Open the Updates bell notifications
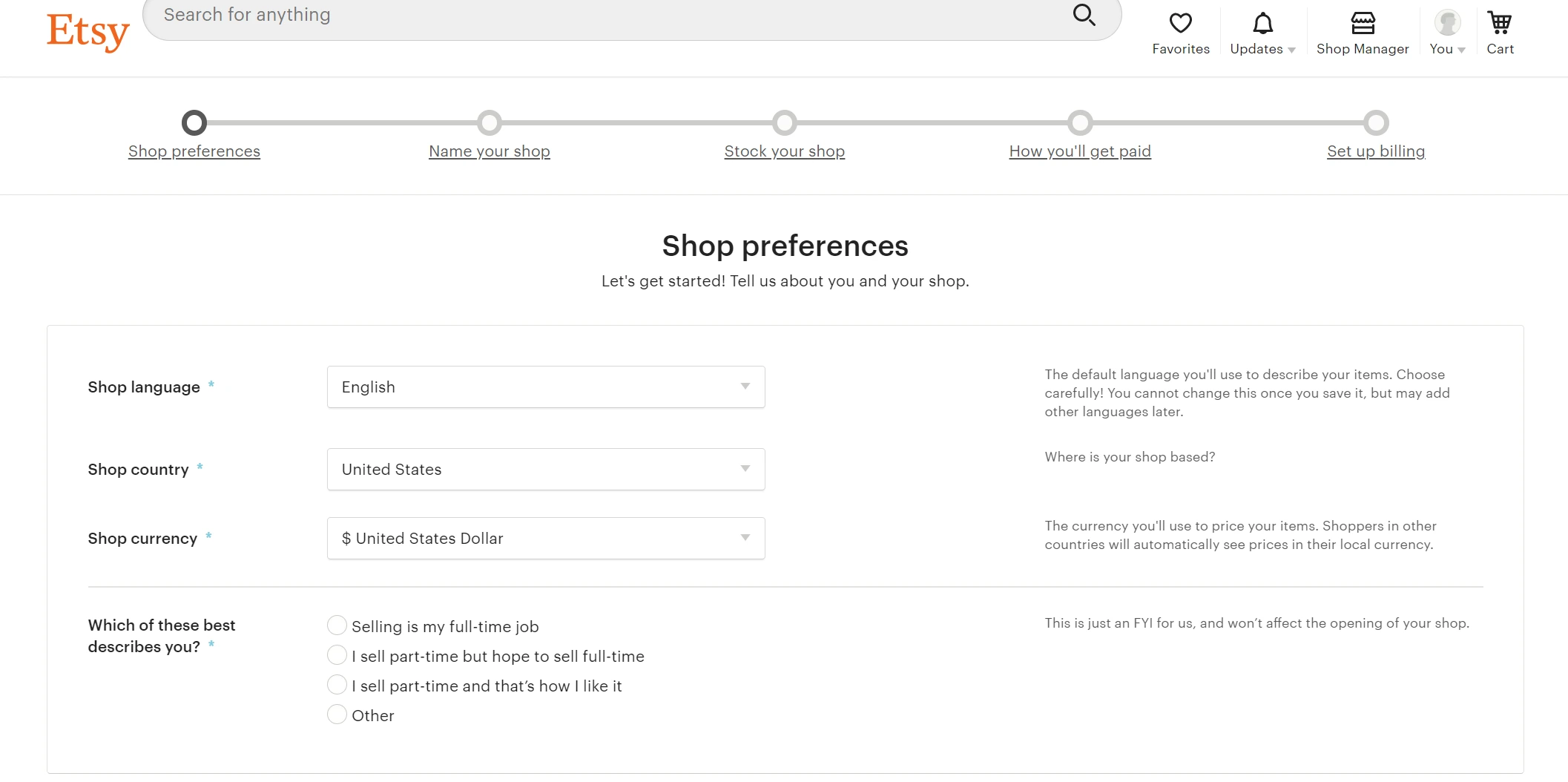Viewport: 1568px width, 782px height. (x=1262, y=24)
